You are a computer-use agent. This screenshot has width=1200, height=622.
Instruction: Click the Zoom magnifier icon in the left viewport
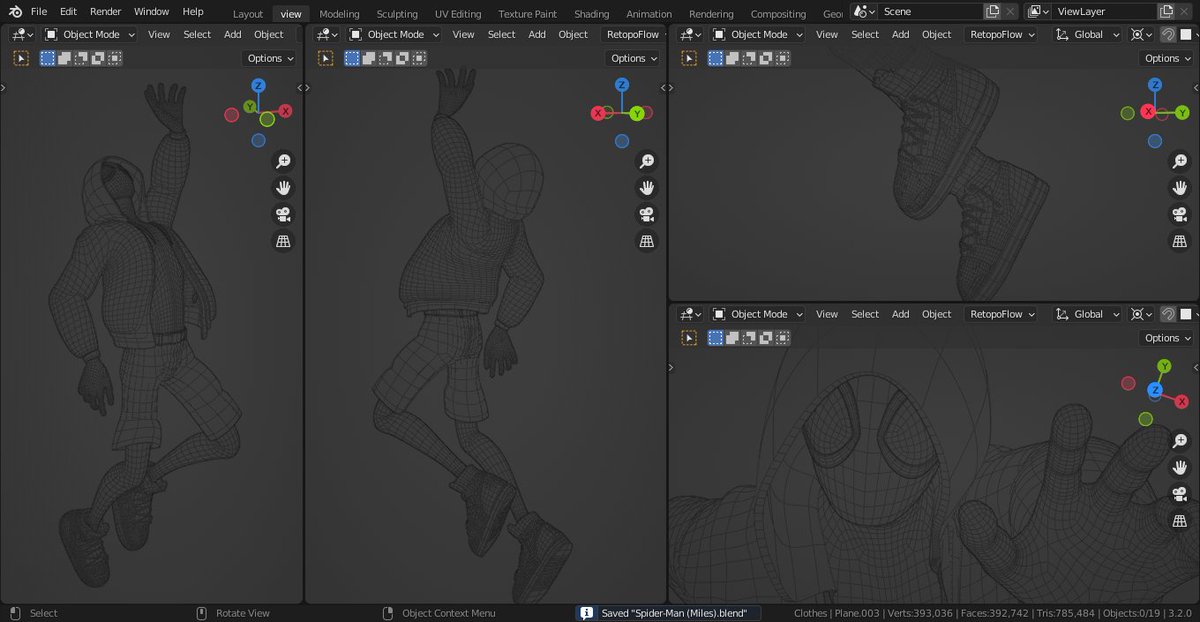pos(283,160)
